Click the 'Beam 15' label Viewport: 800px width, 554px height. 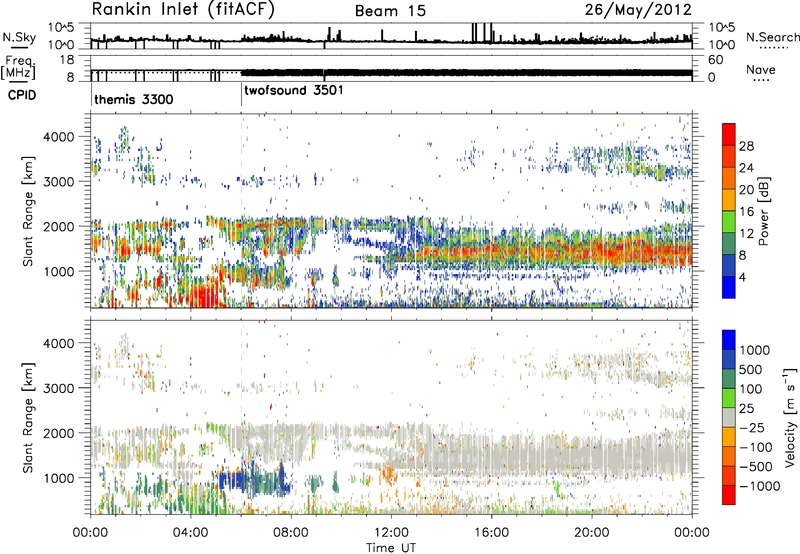pos(390,11)
